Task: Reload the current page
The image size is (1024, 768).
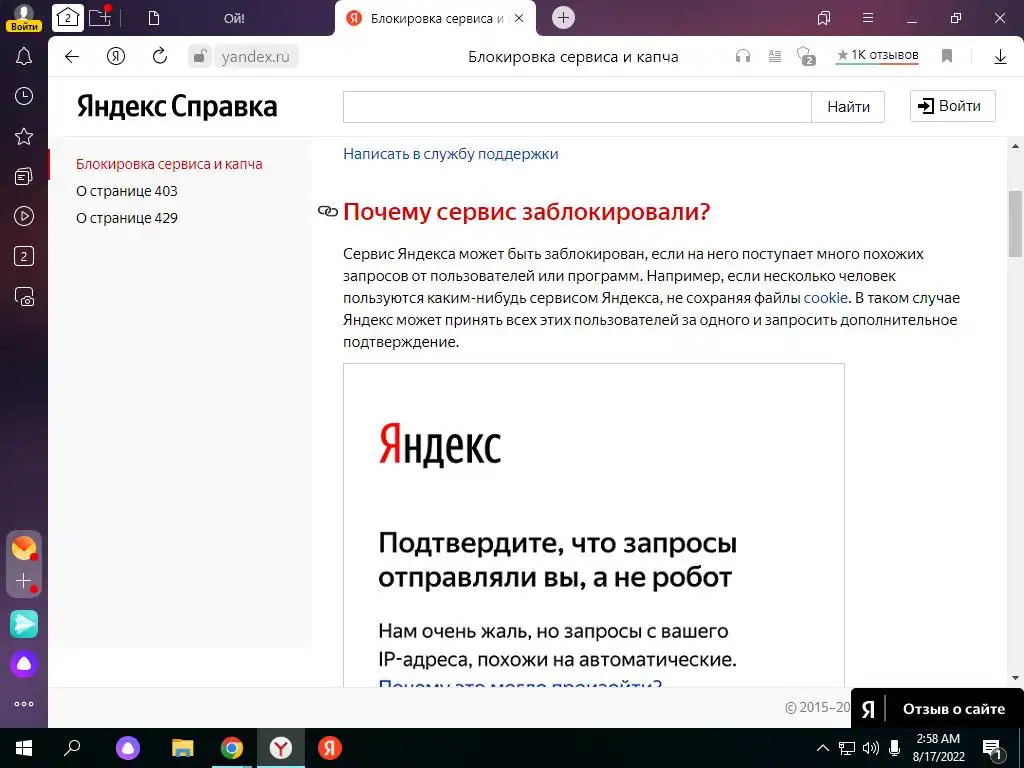Action: point(160,56)
